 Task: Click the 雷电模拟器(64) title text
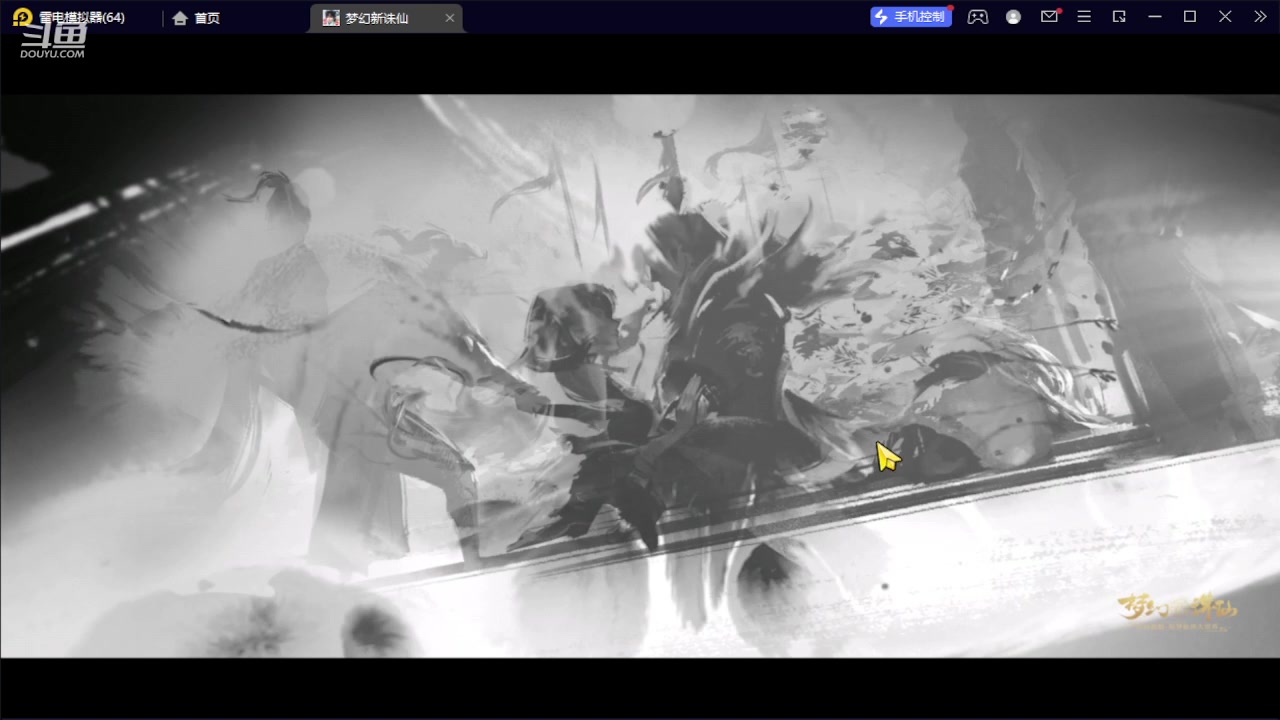(82, 18)
